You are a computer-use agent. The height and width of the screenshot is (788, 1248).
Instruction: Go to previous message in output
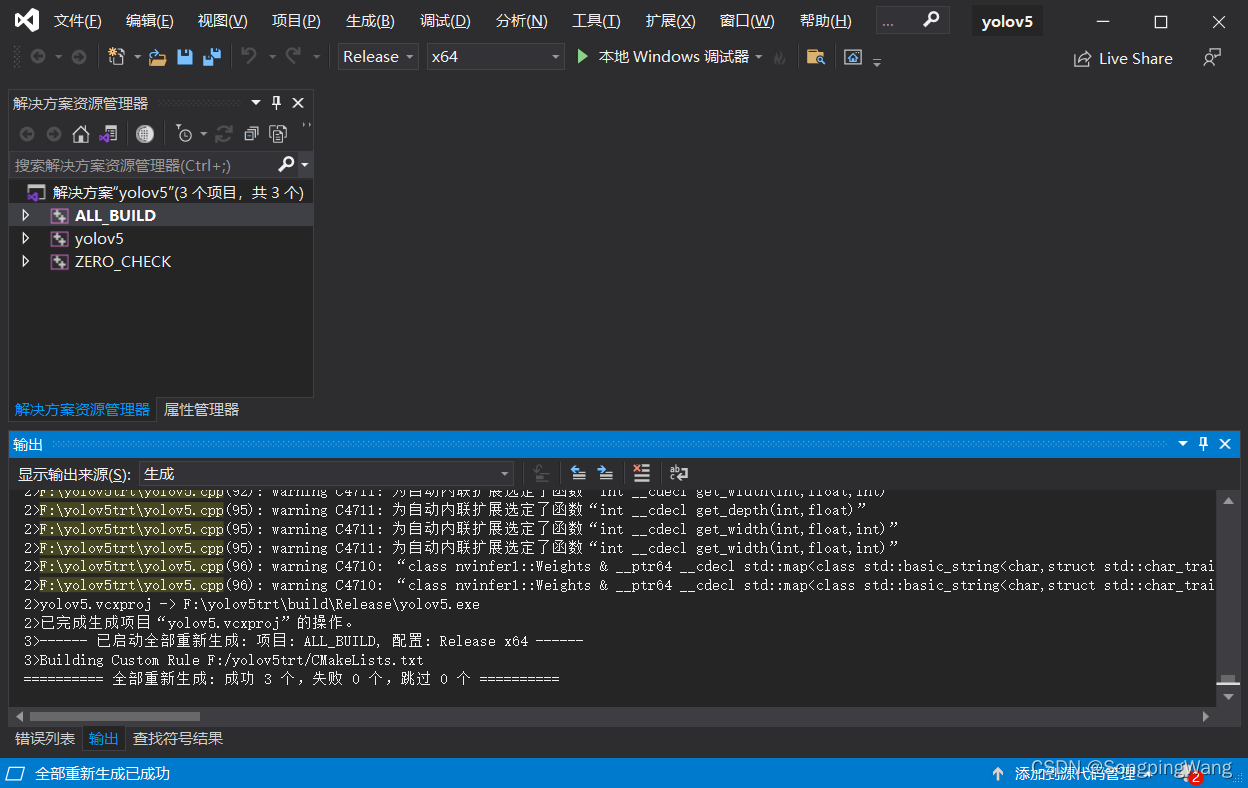578,473
